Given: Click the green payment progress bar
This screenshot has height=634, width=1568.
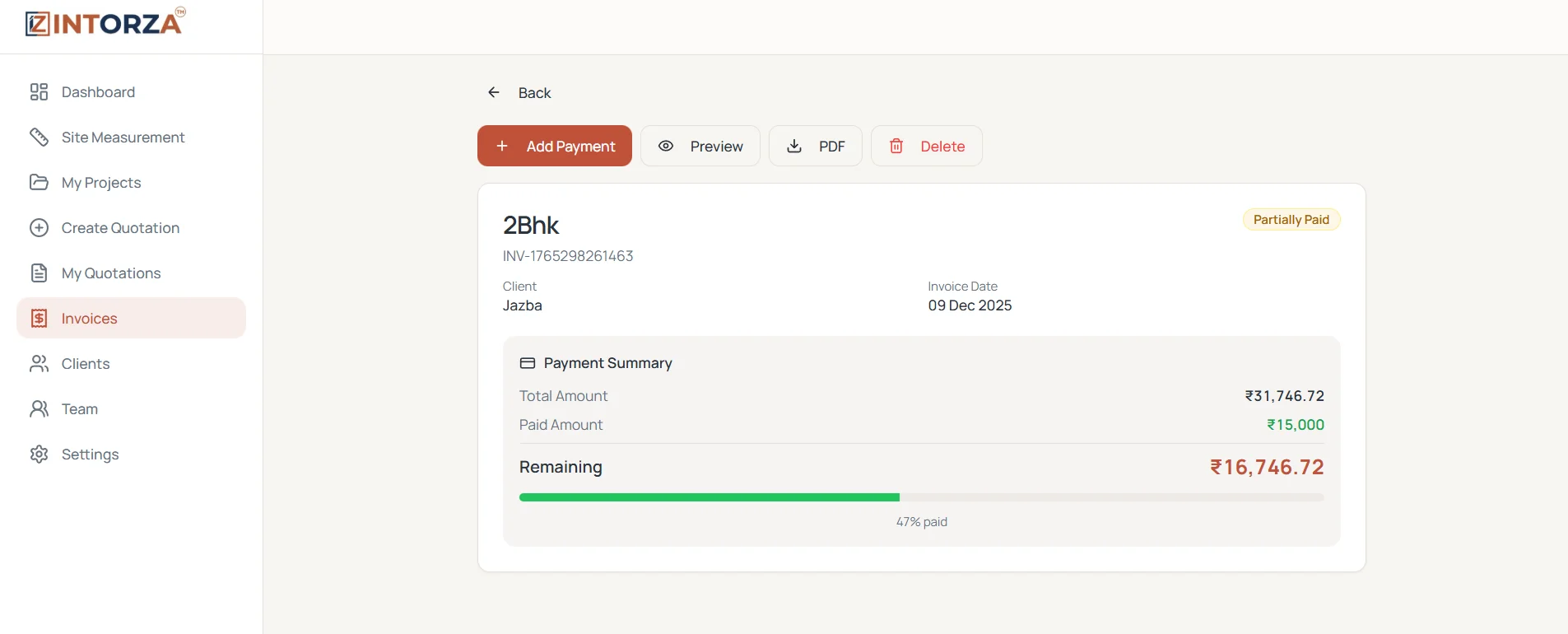Looking at the screenshot, I should tap(710, 497).
